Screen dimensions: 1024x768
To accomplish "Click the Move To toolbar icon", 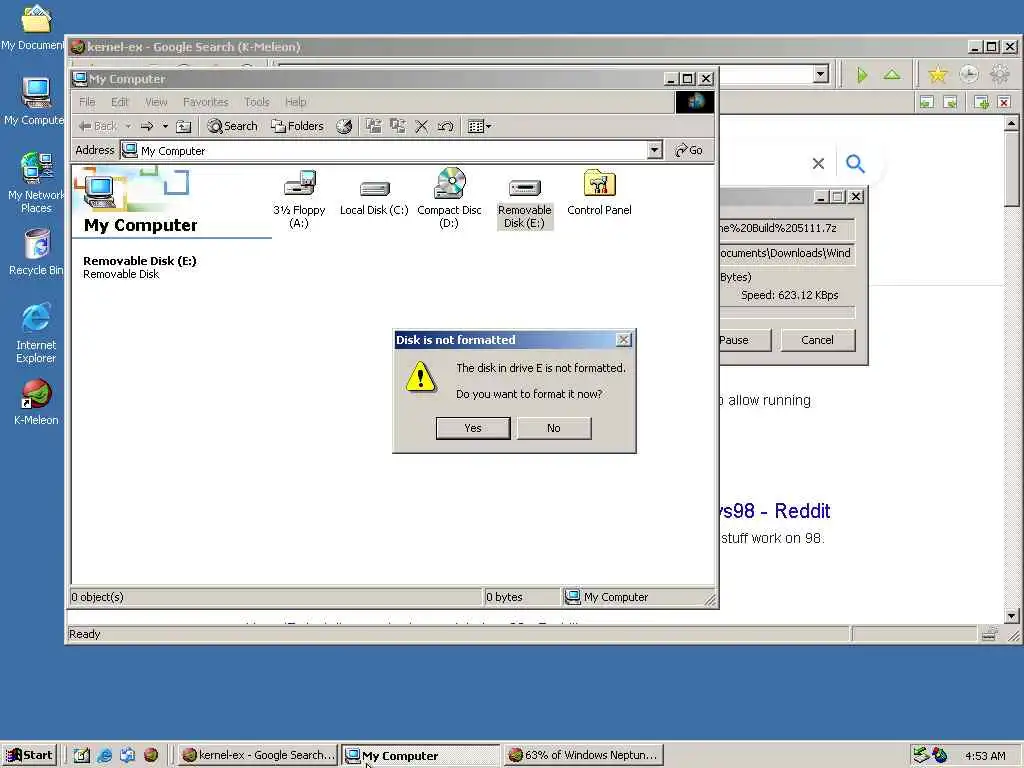I will 374,127.
